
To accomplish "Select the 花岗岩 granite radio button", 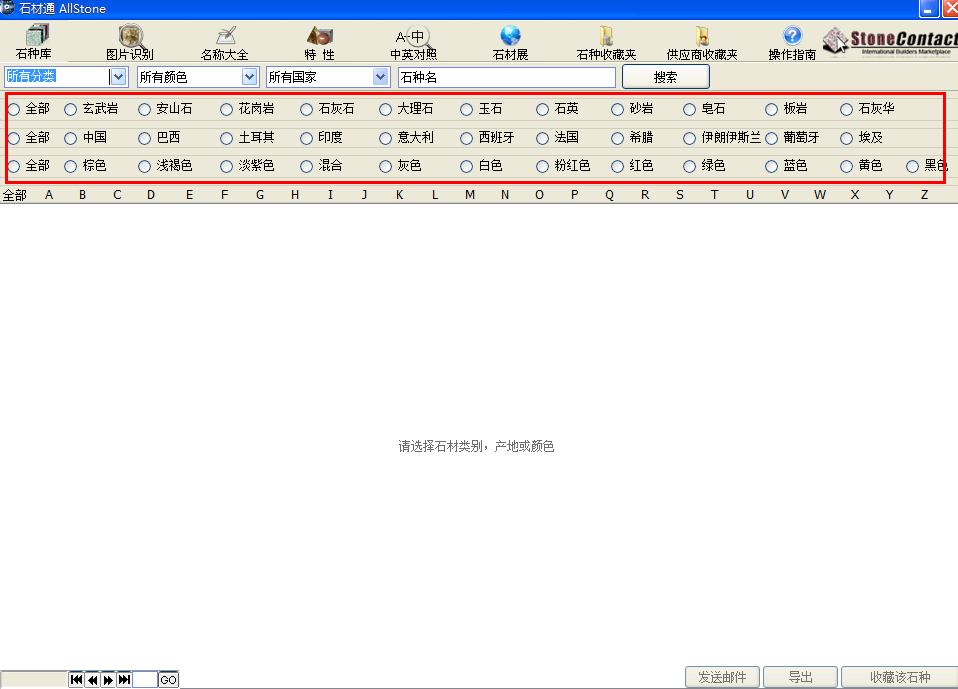I will [x=227, y=109].
